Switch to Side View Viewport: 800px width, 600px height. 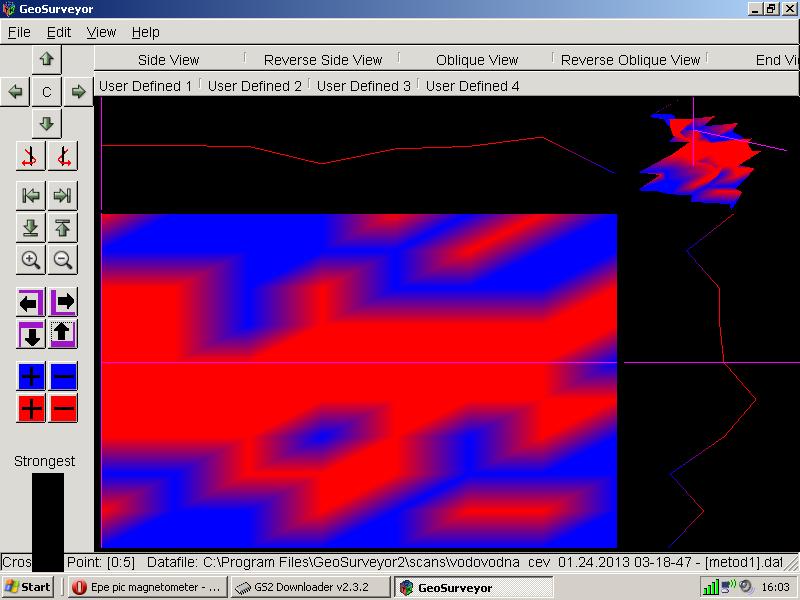[168, 60]
